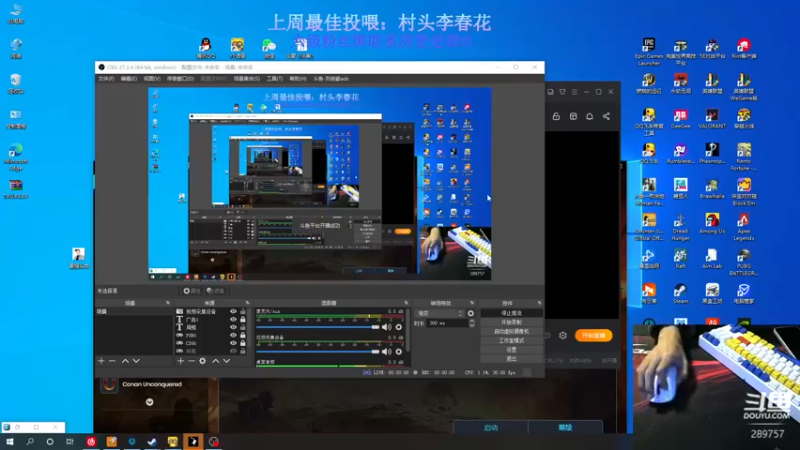800x450 pixels.
Task: Click the 工作室模式 button in controls
Action: (511, 340)
